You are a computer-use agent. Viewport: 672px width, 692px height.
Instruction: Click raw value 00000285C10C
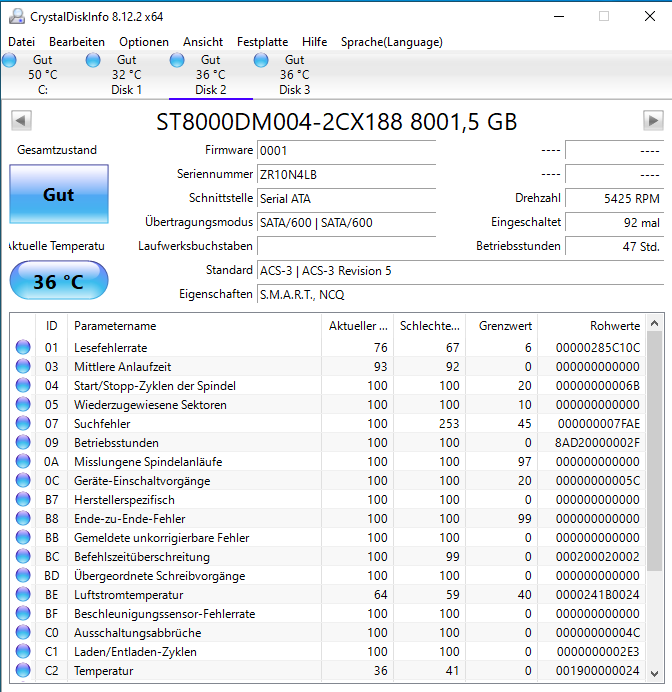(x=598, y=348)
